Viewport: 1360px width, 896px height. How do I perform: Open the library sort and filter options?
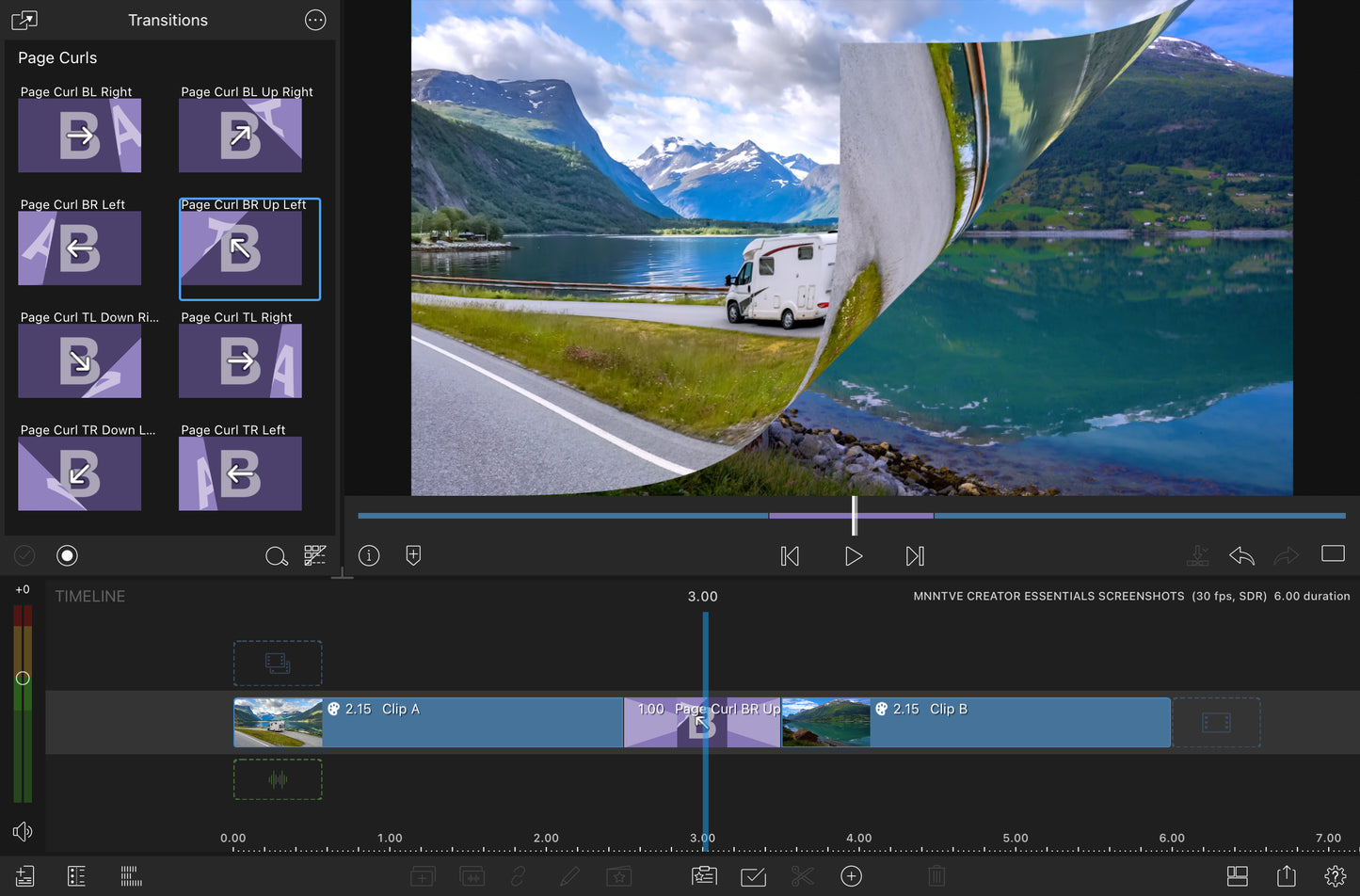click(x=314, y=555)
